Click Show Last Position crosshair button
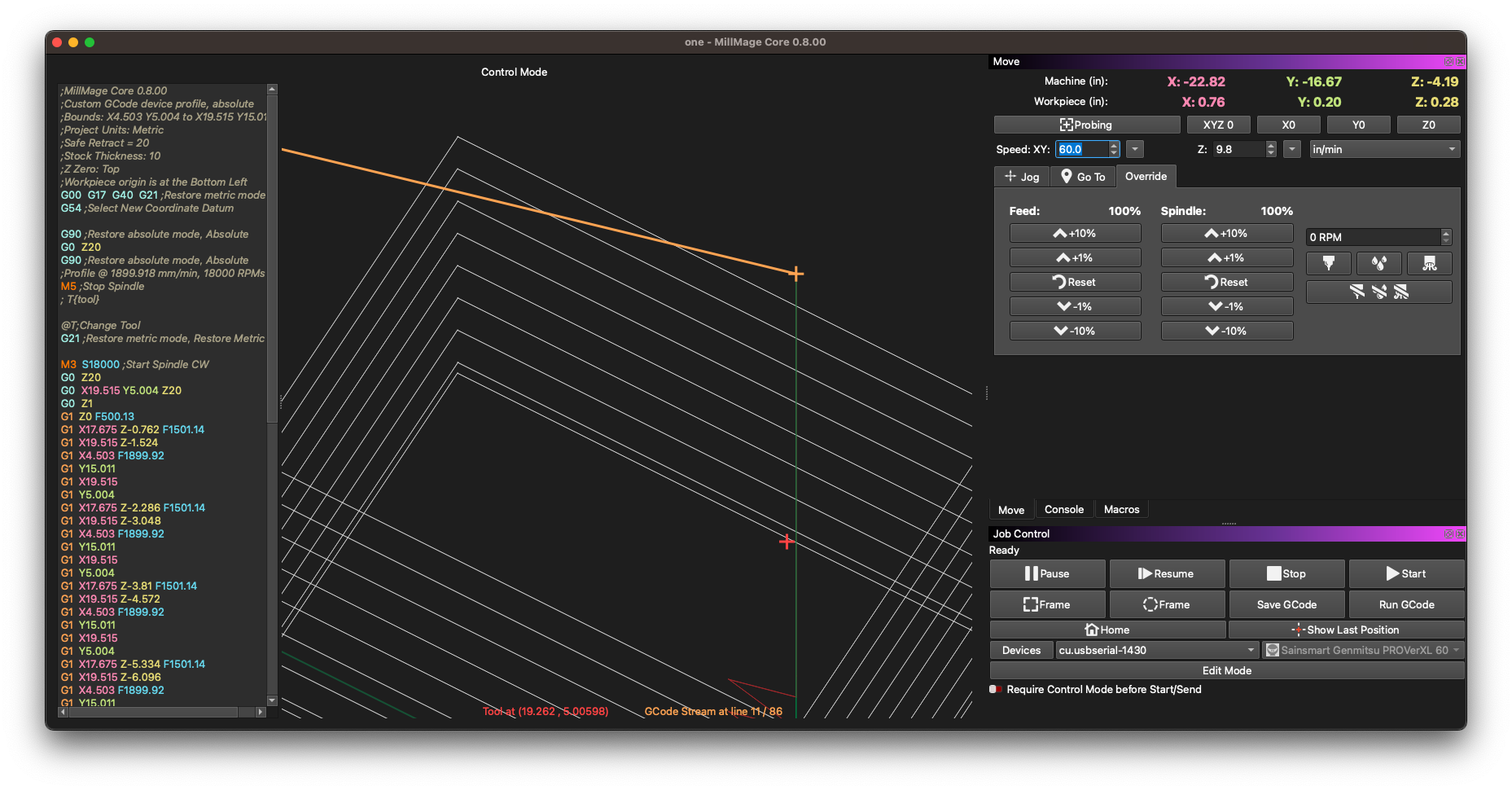The height and width of the screenshot is (790, 1512). [1345, 630]
